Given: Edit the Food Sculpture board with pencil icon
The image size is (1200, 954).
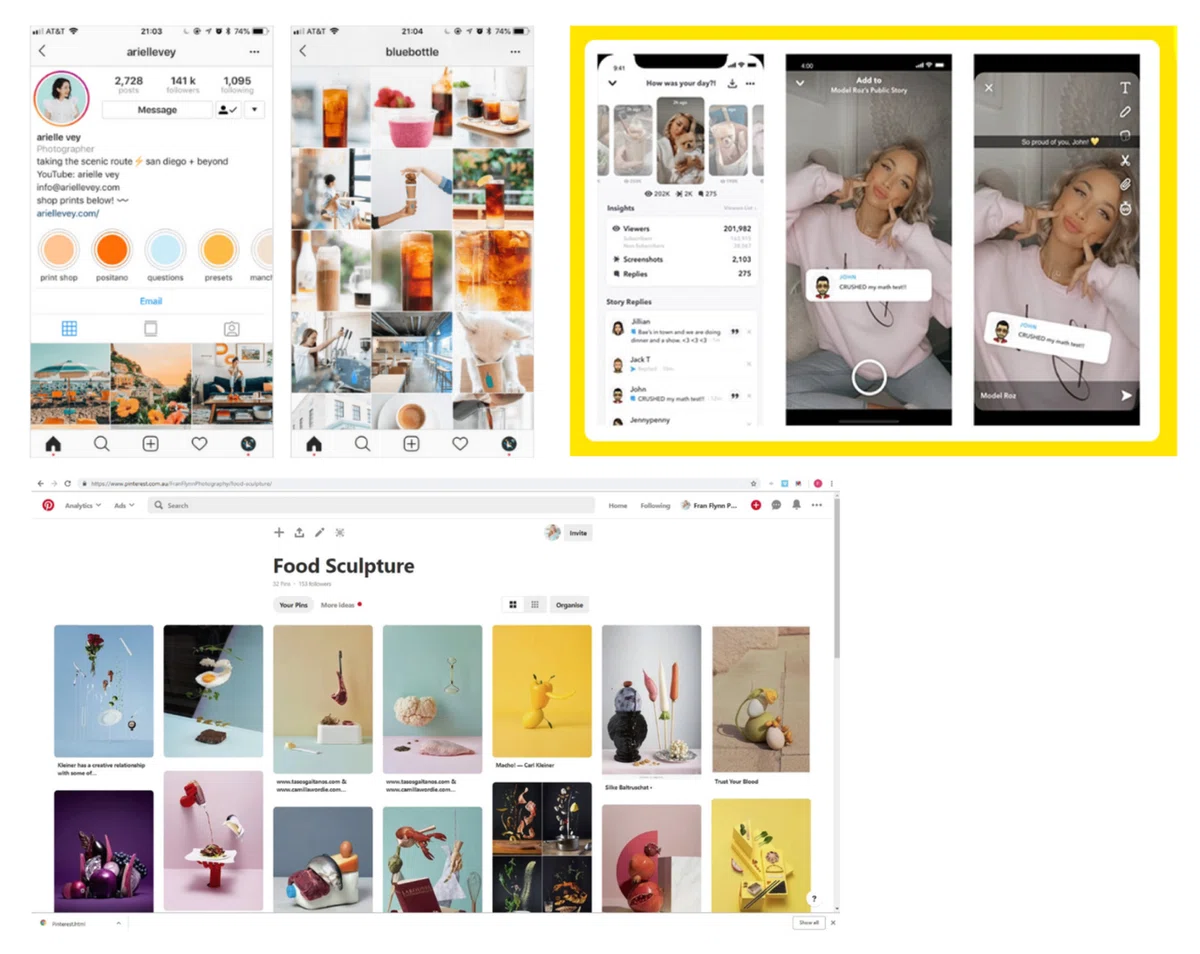Looking at the screenshot, I should (x=319, y=533).
